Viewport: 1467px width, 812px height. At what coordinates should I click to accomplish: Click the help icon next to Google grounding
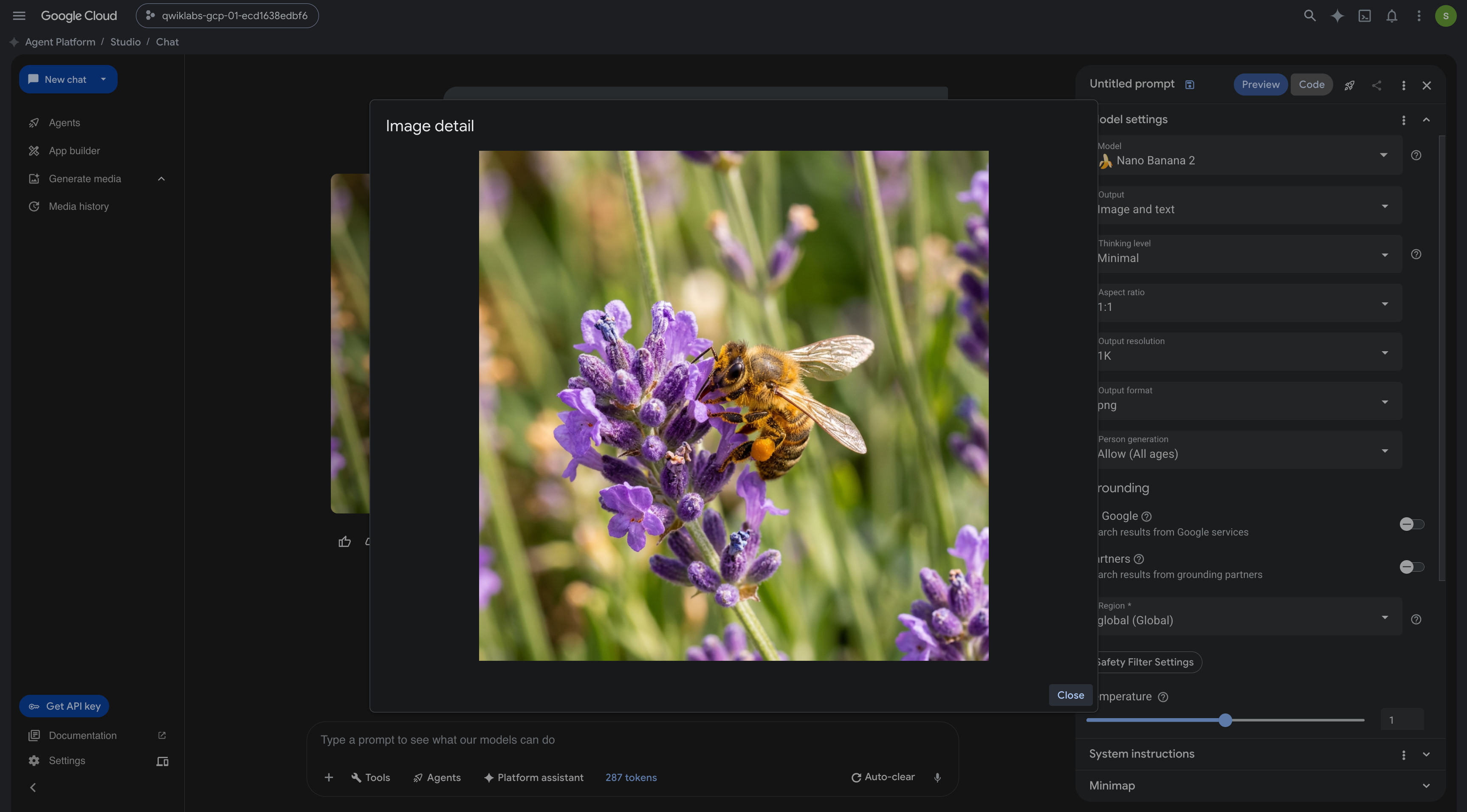(x=1147, y=516)
